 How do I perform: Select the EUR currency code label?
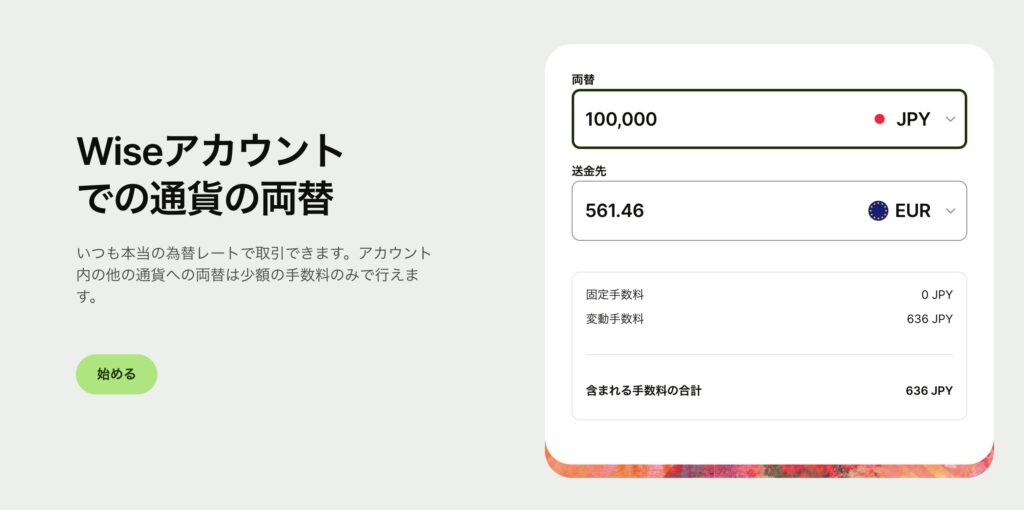point(913,211)
